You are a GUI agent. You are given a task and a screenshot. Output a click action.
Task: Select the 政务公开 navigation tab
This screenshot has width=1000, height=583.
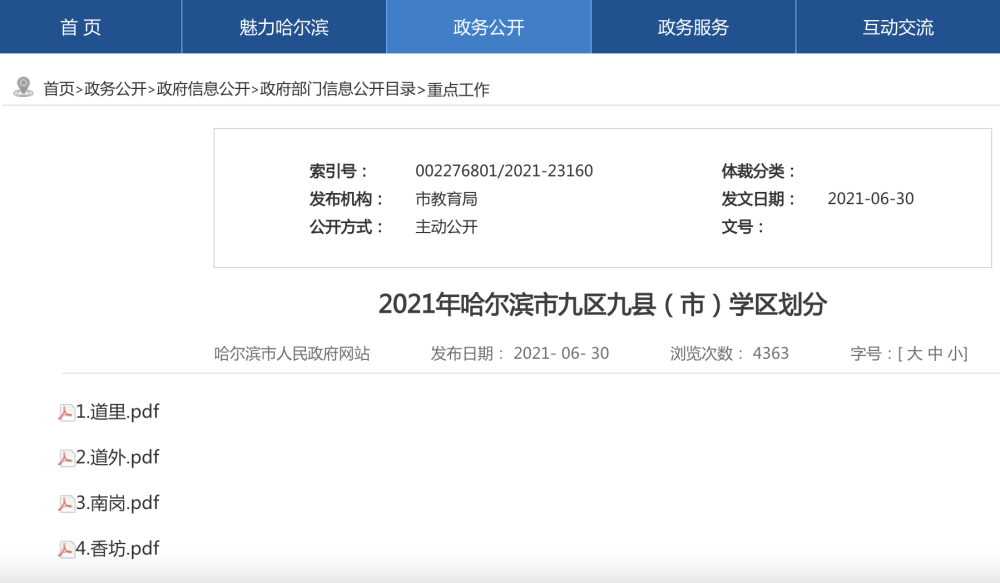pos(489,27)
